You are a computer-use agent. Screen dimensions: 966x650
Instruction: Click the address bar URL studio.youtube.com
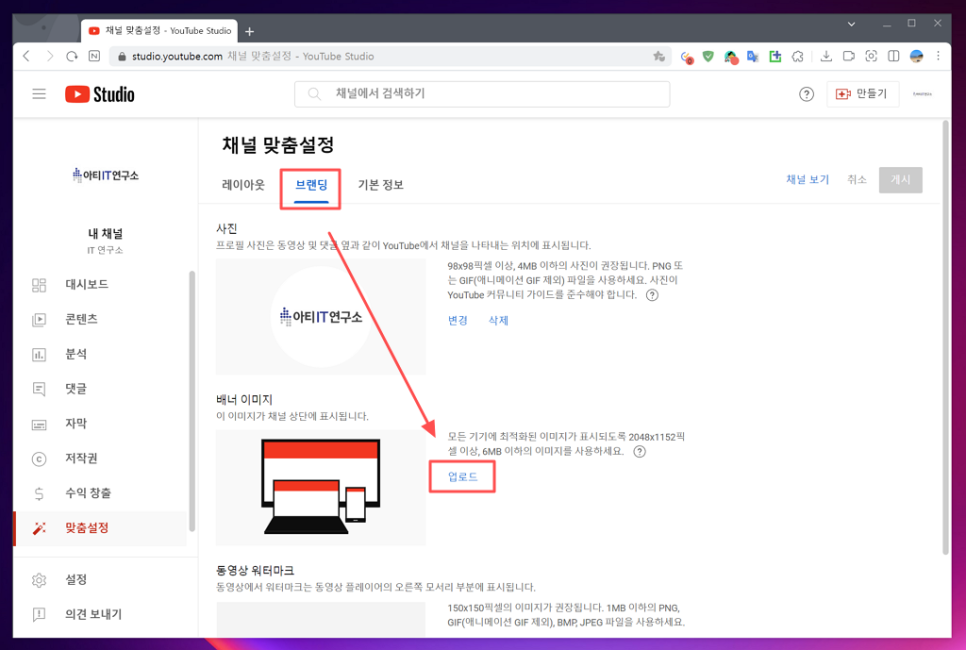tap(177, 56)
